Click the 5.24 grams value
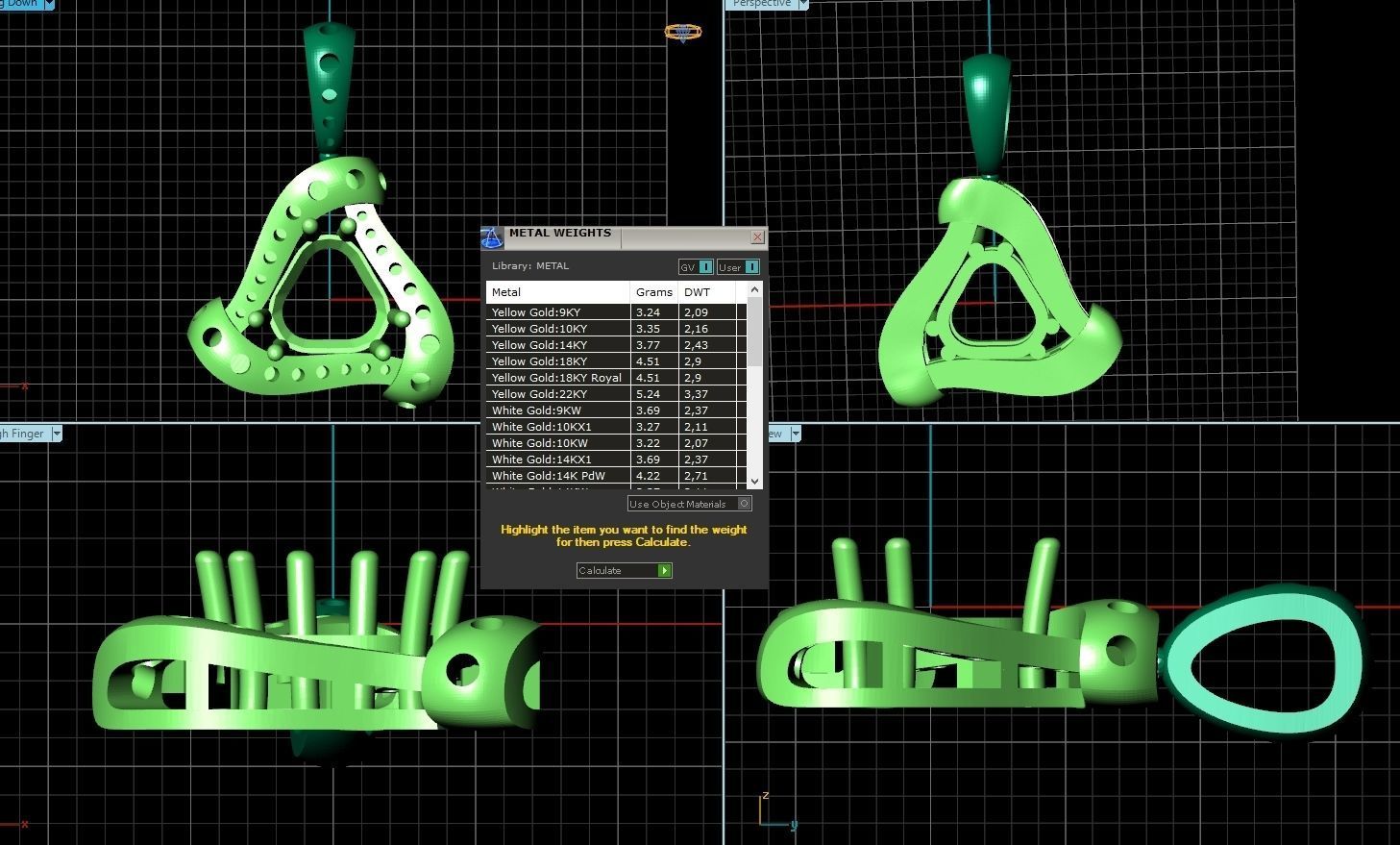This screenshot has width=1400, height=845. (648, 394)
